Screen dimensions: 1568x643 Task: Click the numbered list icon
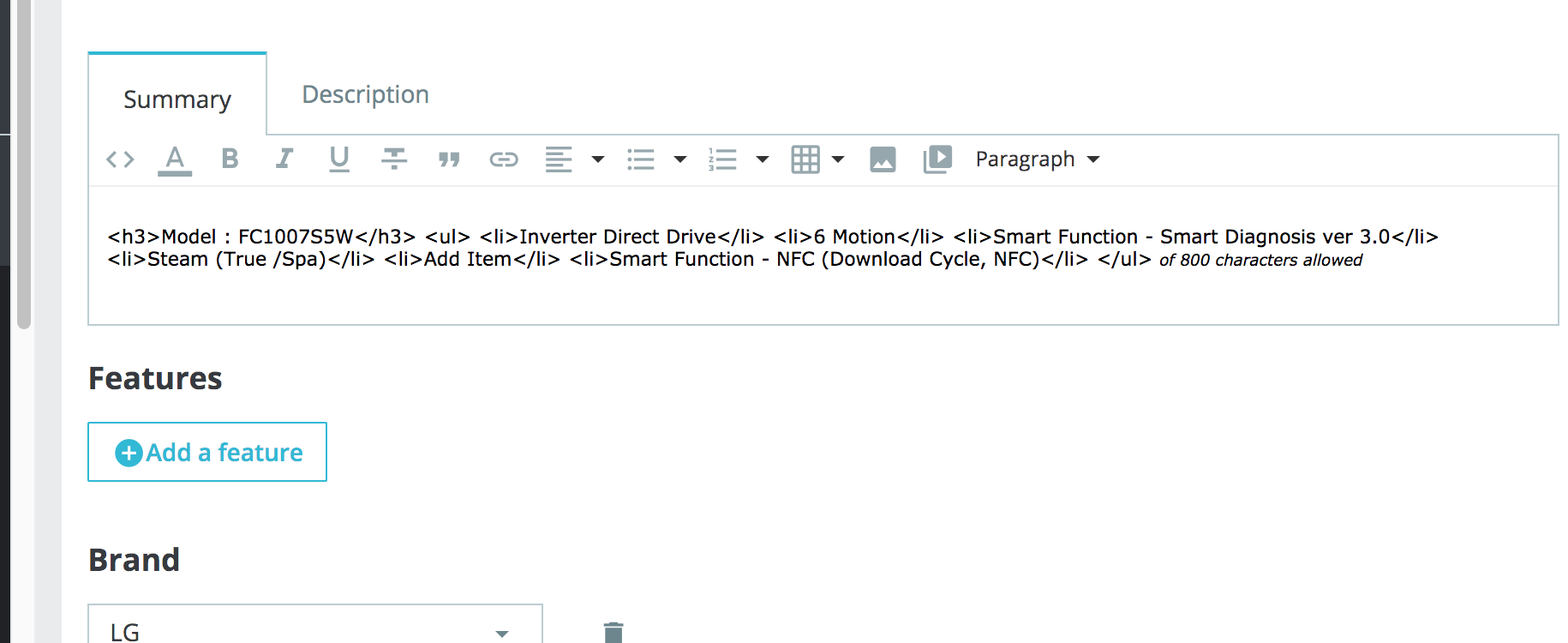pos(722,159)
